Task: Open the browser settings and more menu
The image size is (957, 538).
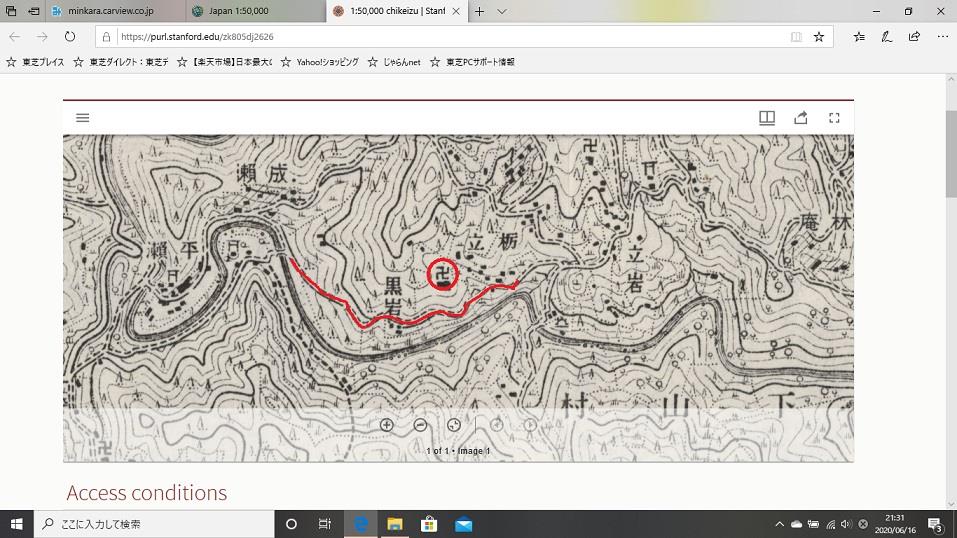Action: pyautogui.click(x=942, y=37)
